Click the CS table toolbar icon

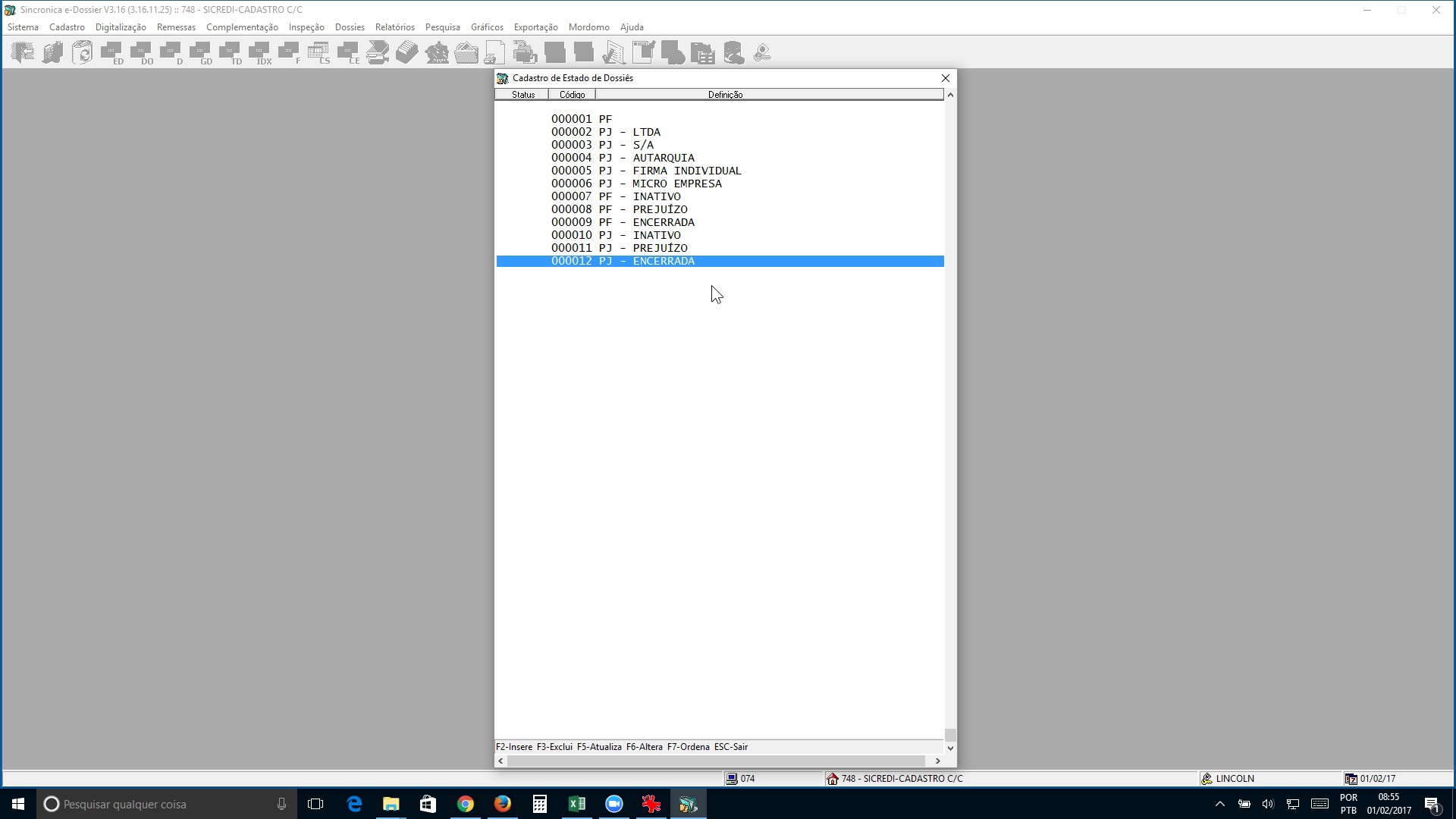pyautogui.click(x=319, y=53)
